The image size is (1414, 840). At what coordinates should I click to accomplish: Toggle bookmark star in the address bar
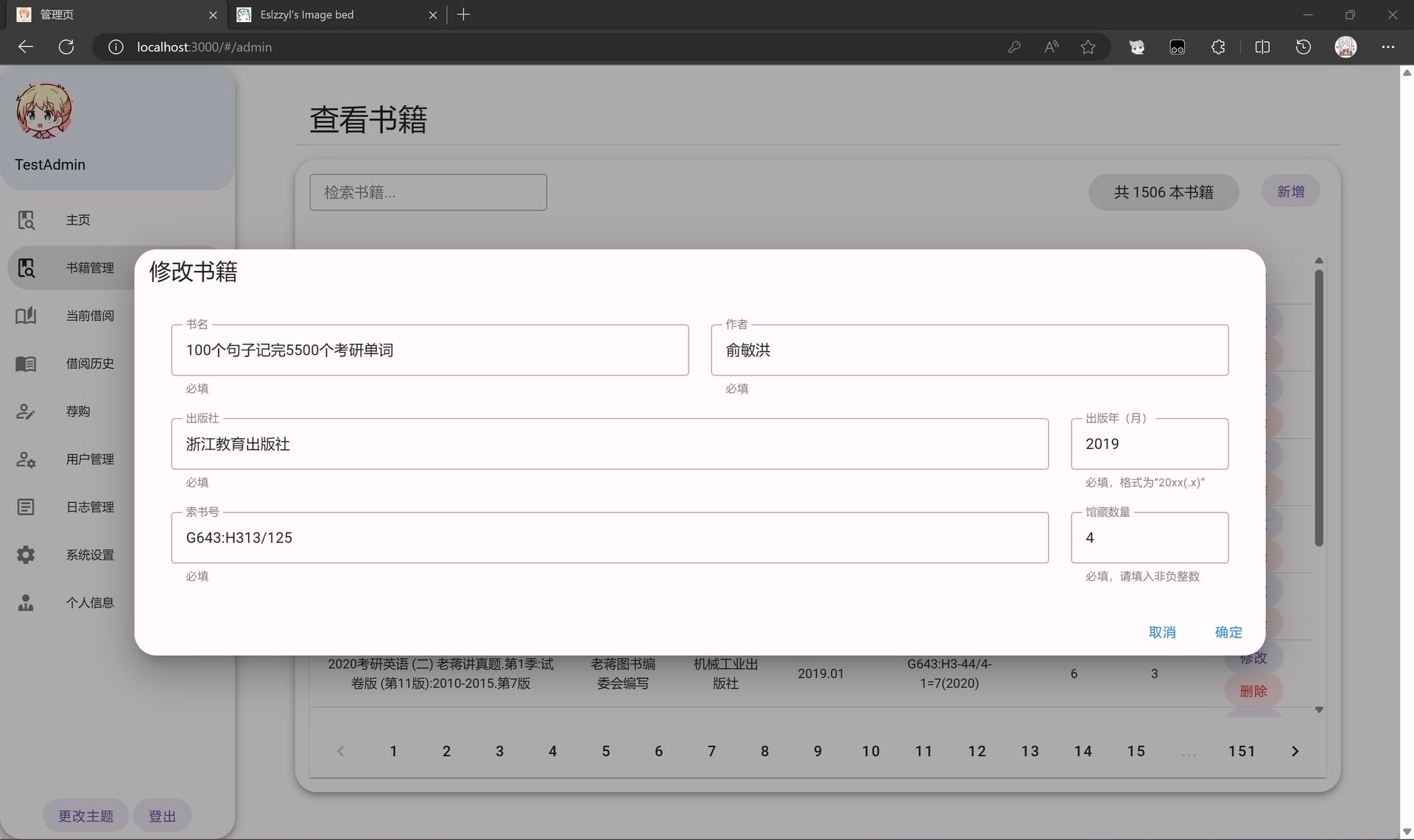[x=1088, y=46]
